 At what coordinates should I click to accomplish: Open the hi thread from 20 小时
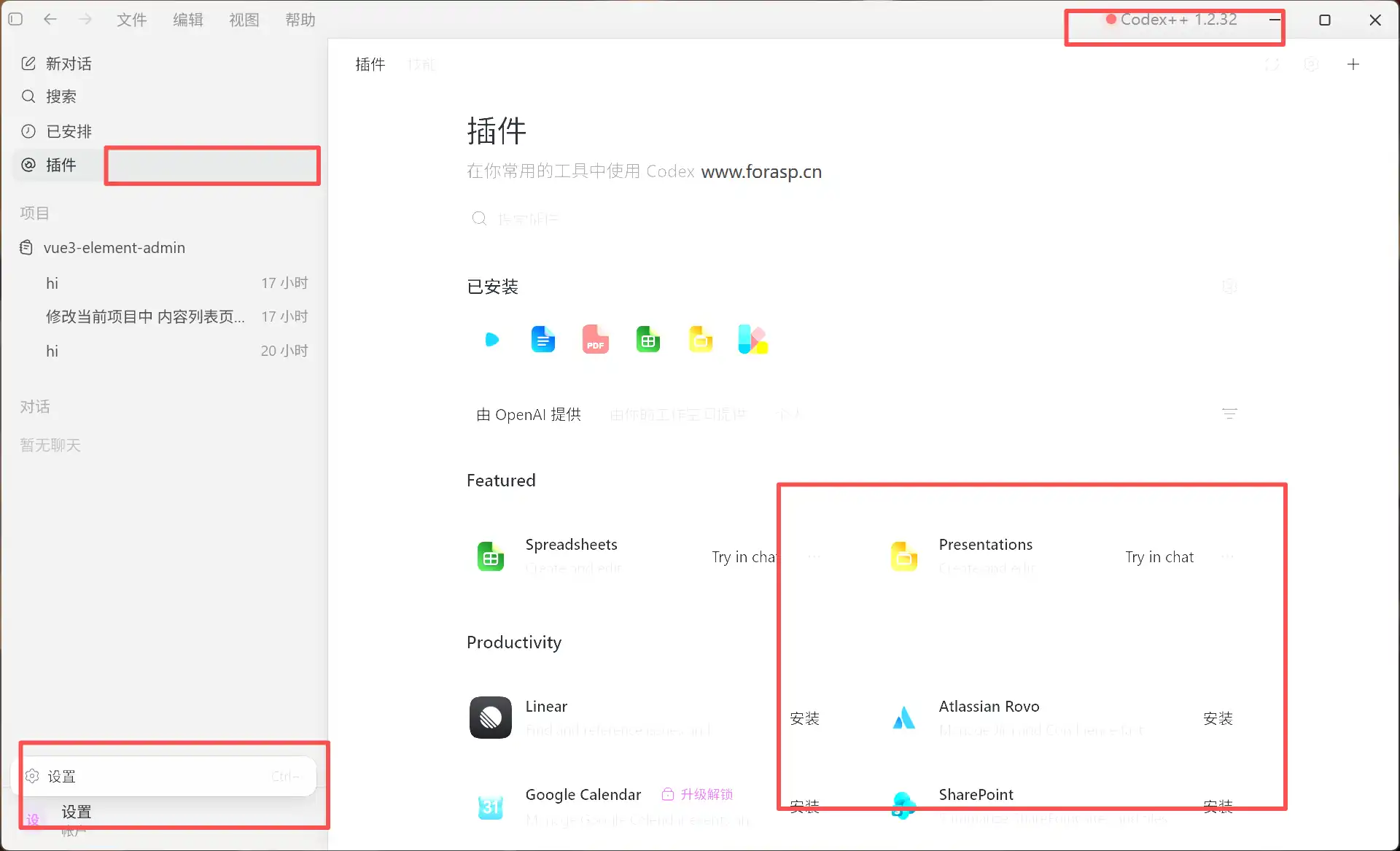pos(166,351)
